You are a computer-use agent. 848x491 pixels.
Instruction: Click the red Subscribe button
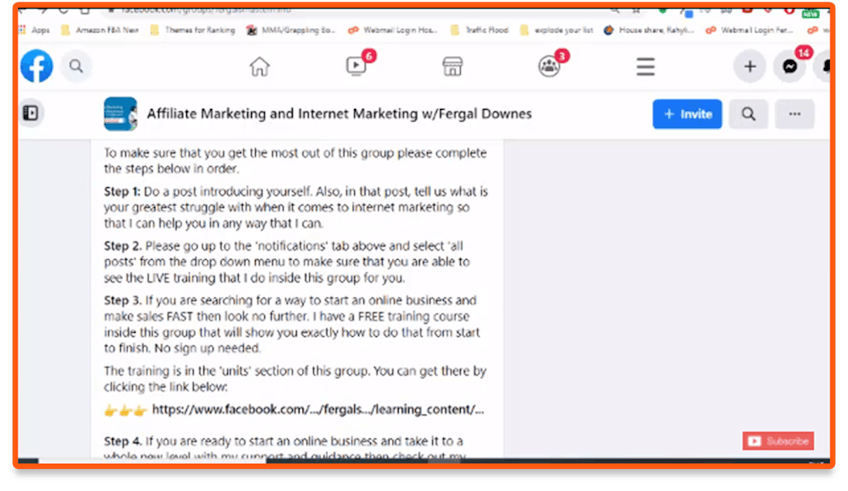point(778,441)
